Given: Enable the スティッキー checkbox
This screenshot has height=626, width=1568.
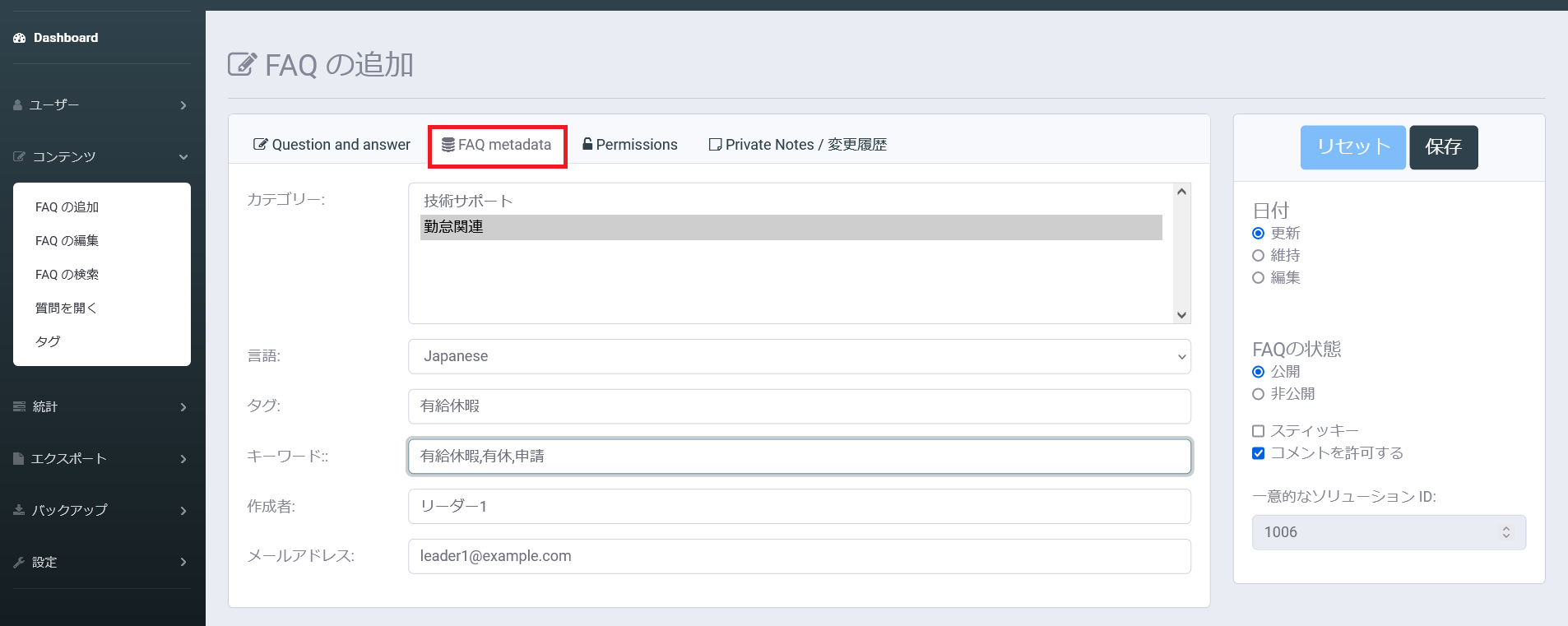Looking at the screenshot, I should 1258,431.
